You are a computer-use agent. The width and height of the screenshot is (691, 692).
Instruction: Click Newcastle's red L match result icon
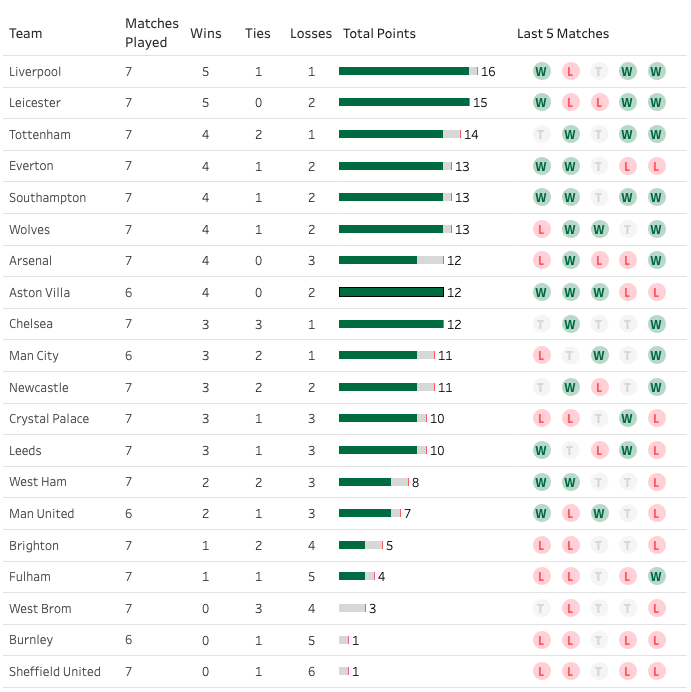(599, 387)
